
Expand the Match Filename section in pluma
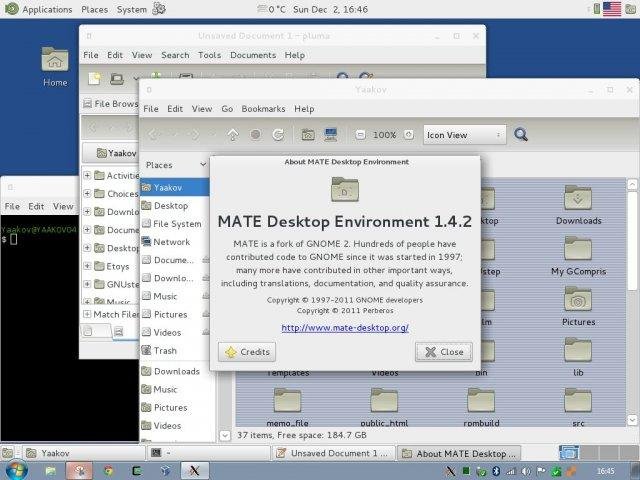(x=87, y=314)
